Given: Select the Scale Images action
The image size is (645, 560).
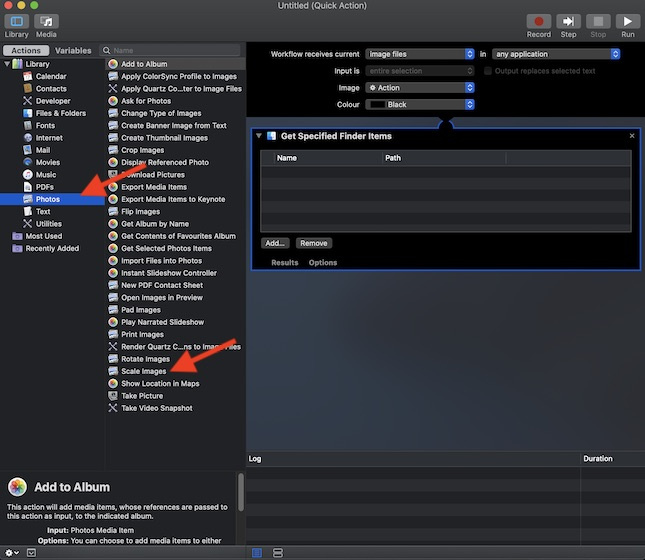Looking at the screenshot, I should pos(143,371).
